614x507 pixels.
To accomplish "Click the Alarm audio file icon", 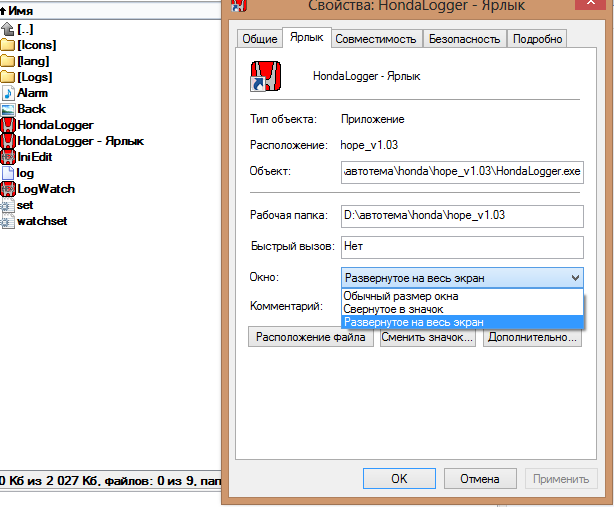I will [x=8, y=93].
